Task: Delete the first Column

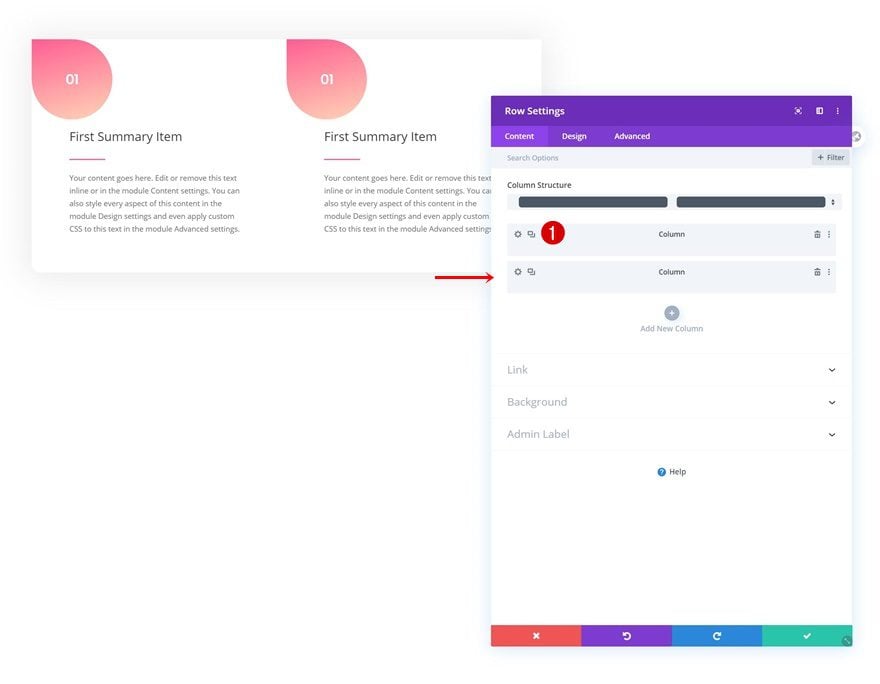Action: (x=818, y=233)
